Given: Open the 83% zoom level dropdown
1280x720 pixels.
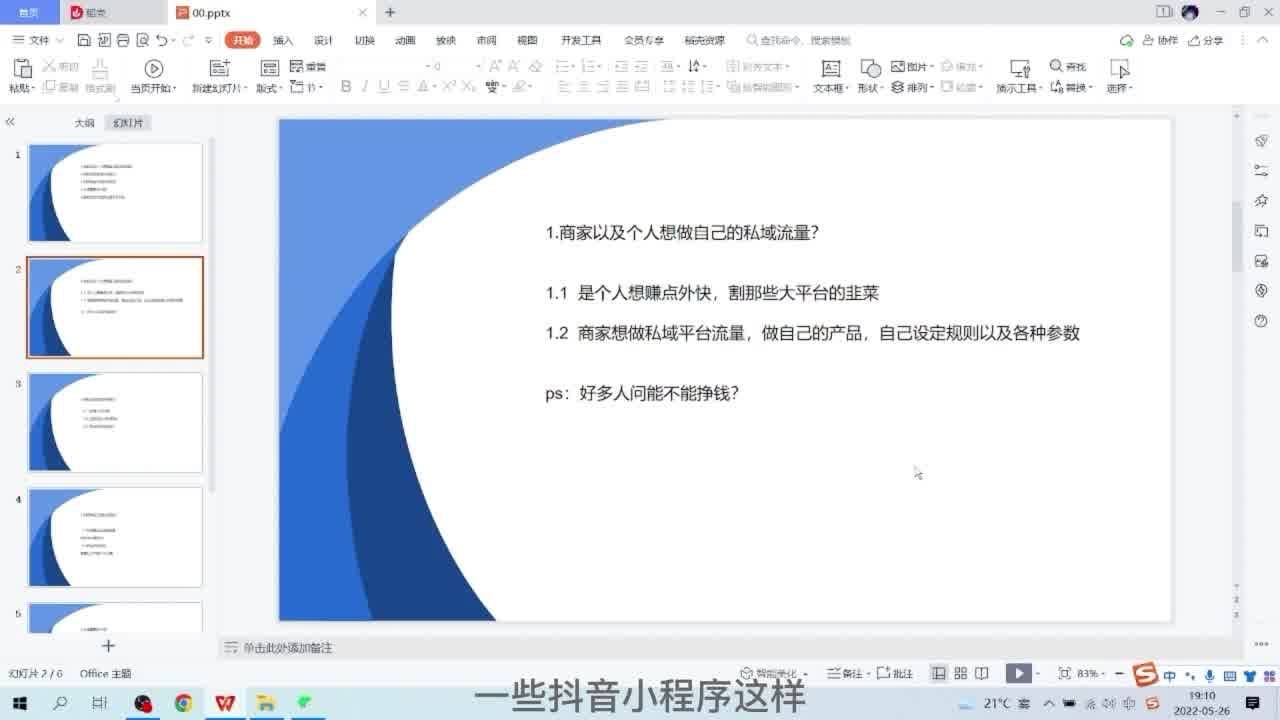Looking at the screenshot, I should click(x=1091, y=674).
